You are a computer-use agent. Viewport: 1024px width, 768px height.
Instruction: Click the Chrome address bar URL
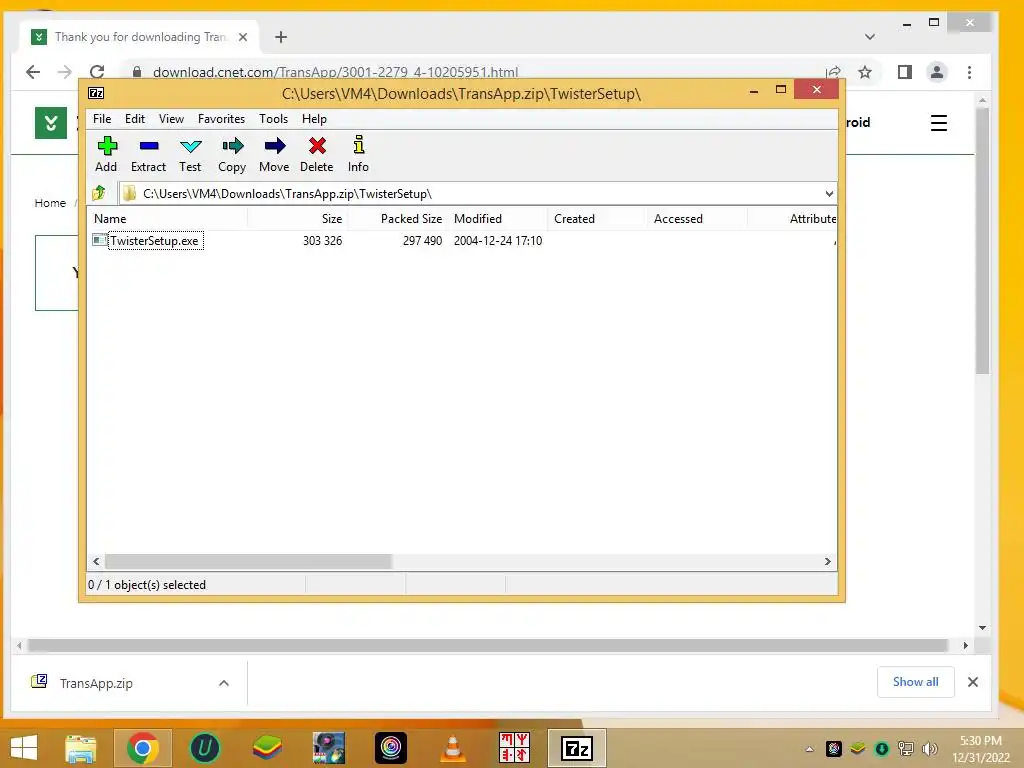(x=335, y=72)
